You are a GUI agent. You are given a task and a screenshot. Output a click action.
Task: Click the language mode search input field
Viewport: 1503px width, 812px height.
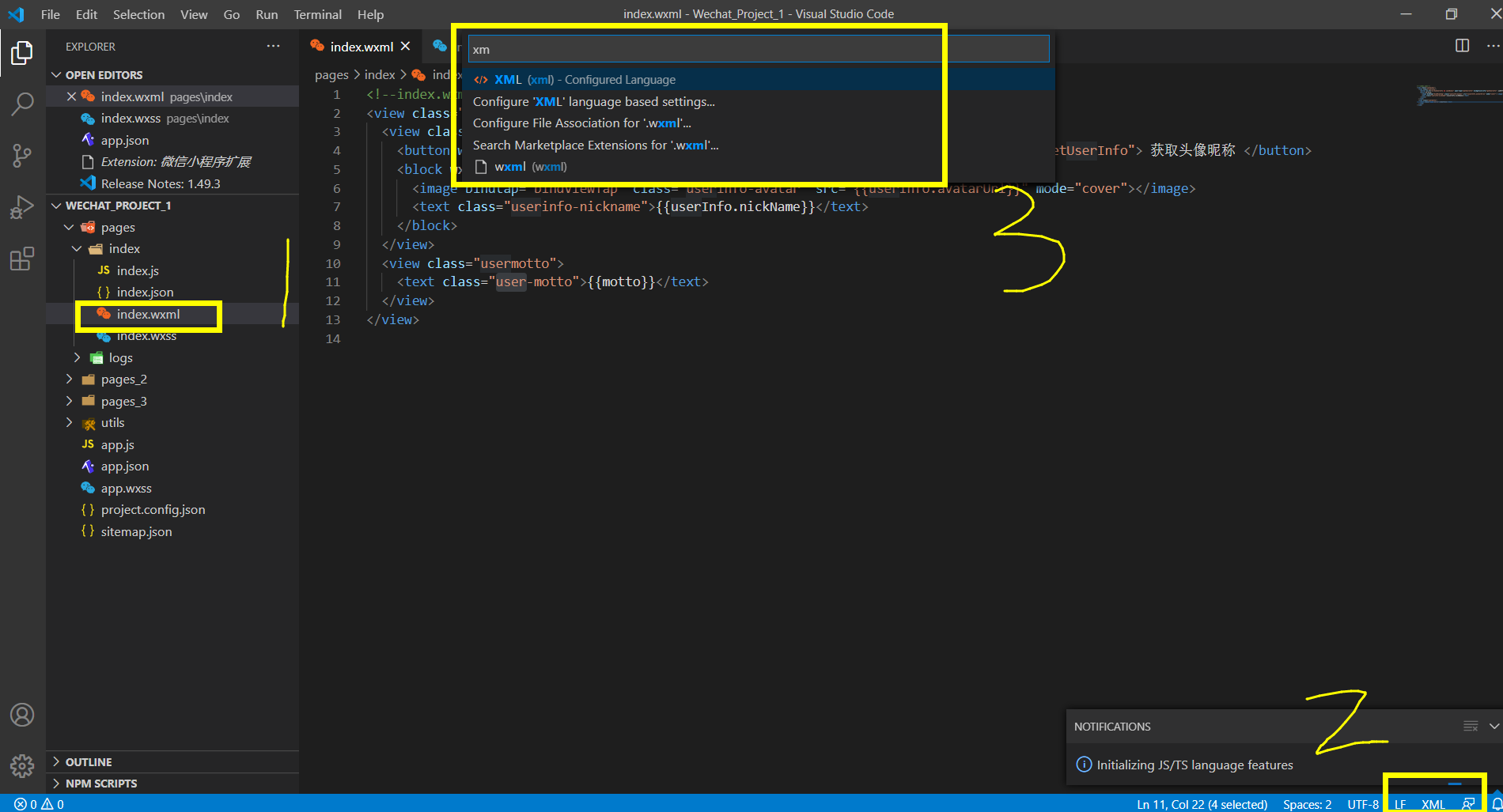coord(759,49)
